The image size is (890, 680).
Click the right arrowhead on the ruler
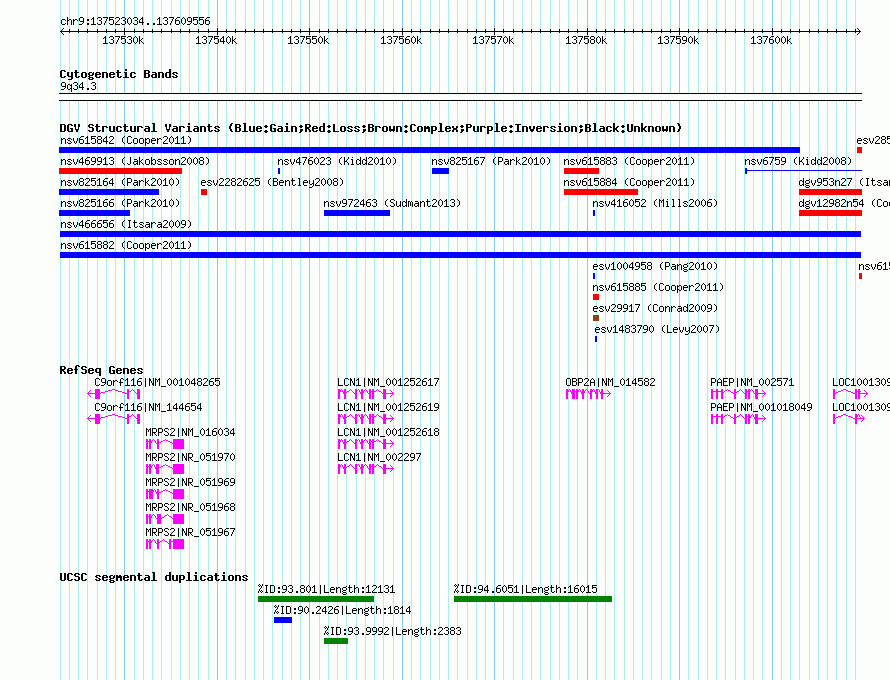[x=859, y=31]
